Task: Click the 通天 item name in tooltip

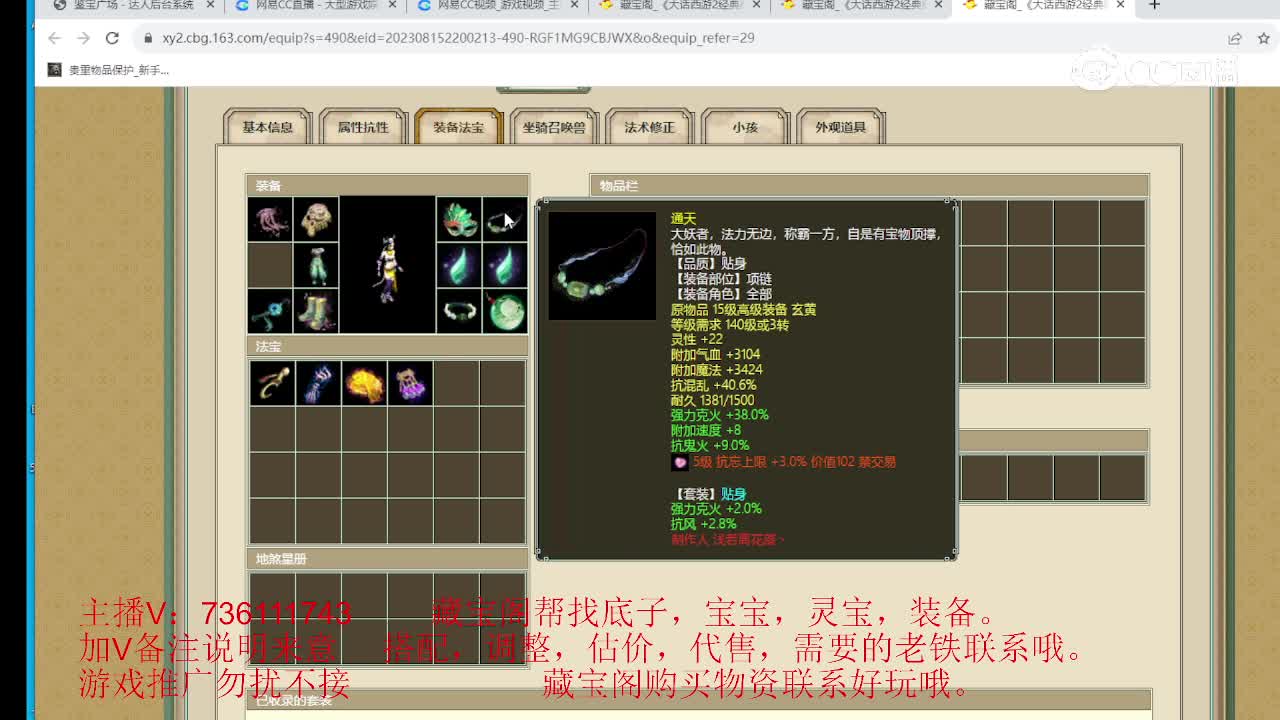Action: (683, 219)
